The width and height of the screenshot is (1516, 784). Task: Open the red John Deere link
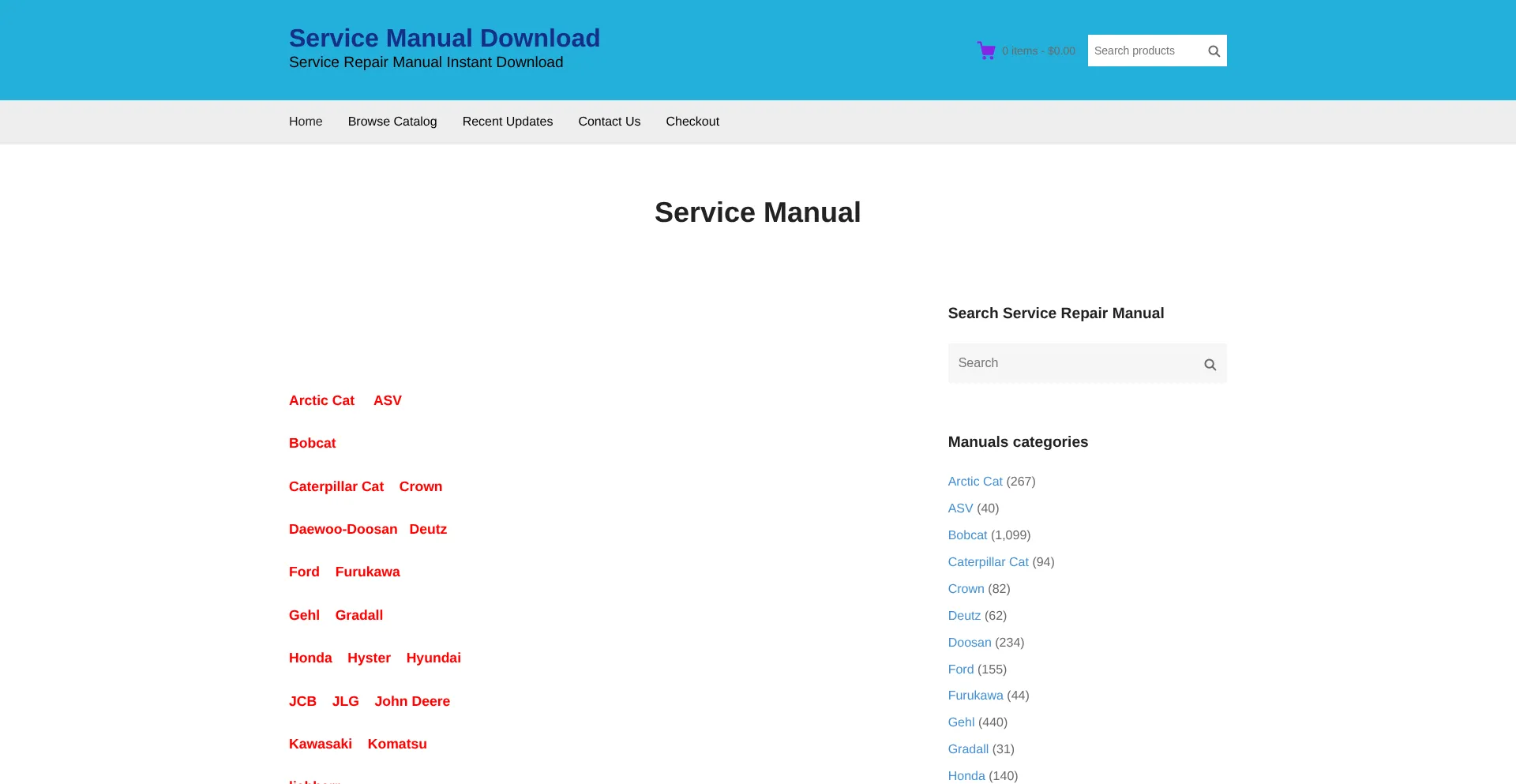(411, 701)
